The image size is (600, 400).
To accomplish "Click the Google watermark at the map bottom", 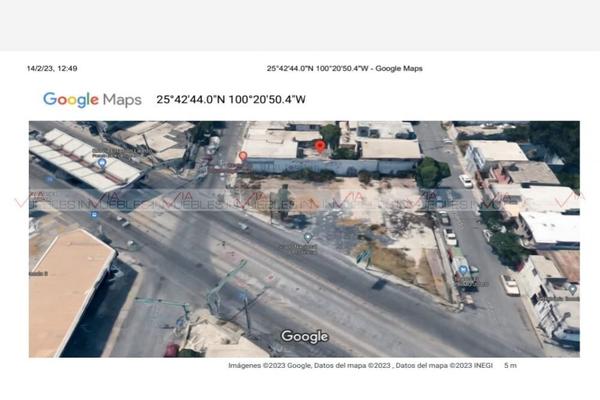I will point(304,337).
